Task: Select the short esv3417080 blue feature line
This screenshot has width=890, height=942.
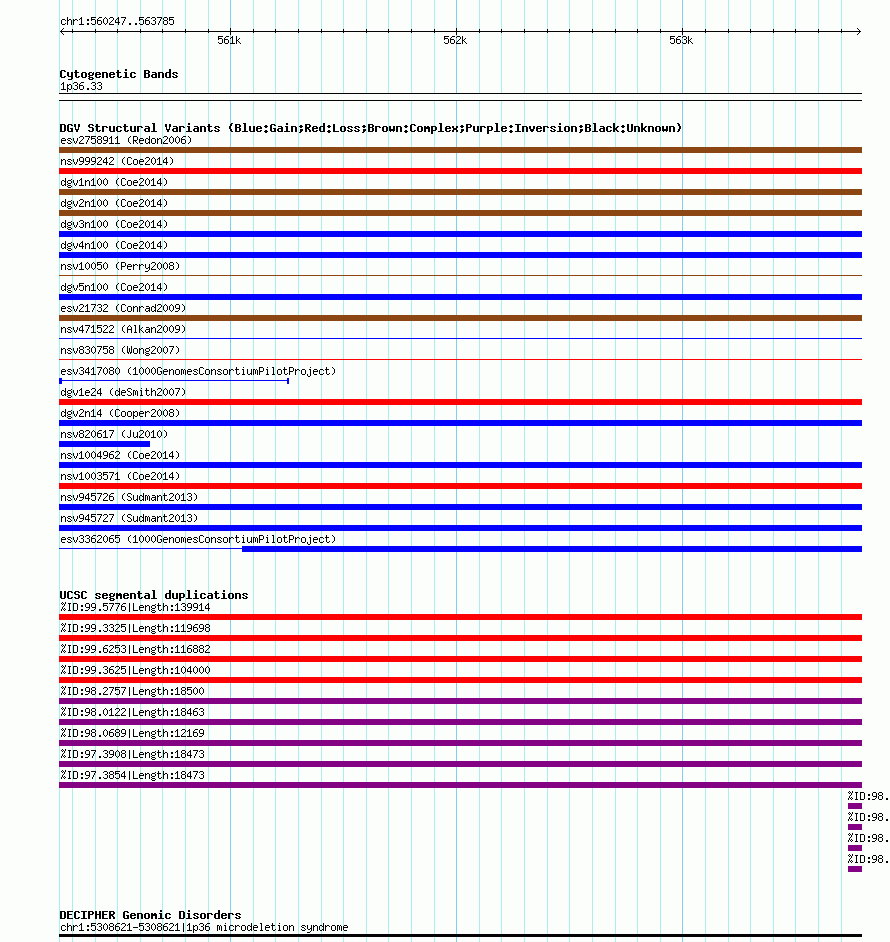Action: pos(174,381)
